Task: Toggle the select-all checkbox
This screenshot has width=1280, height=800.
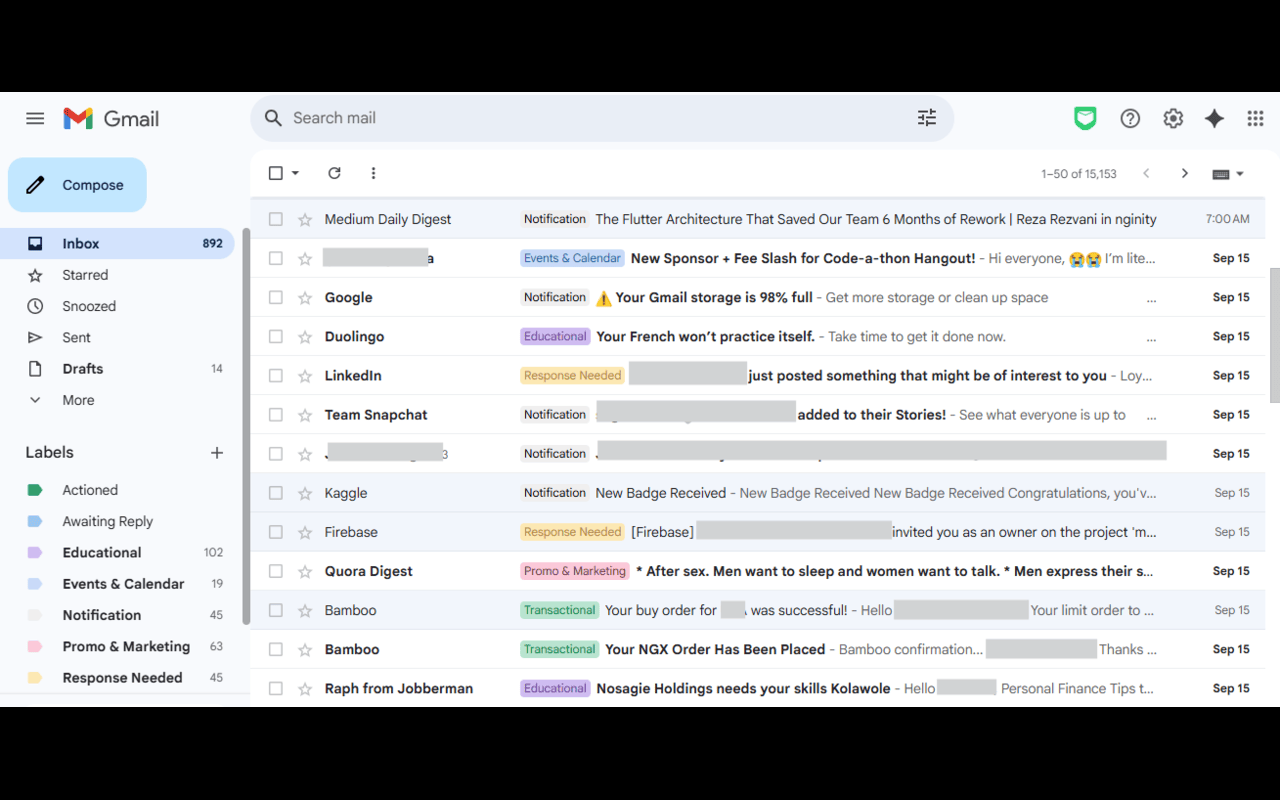Action: point(276,173)
